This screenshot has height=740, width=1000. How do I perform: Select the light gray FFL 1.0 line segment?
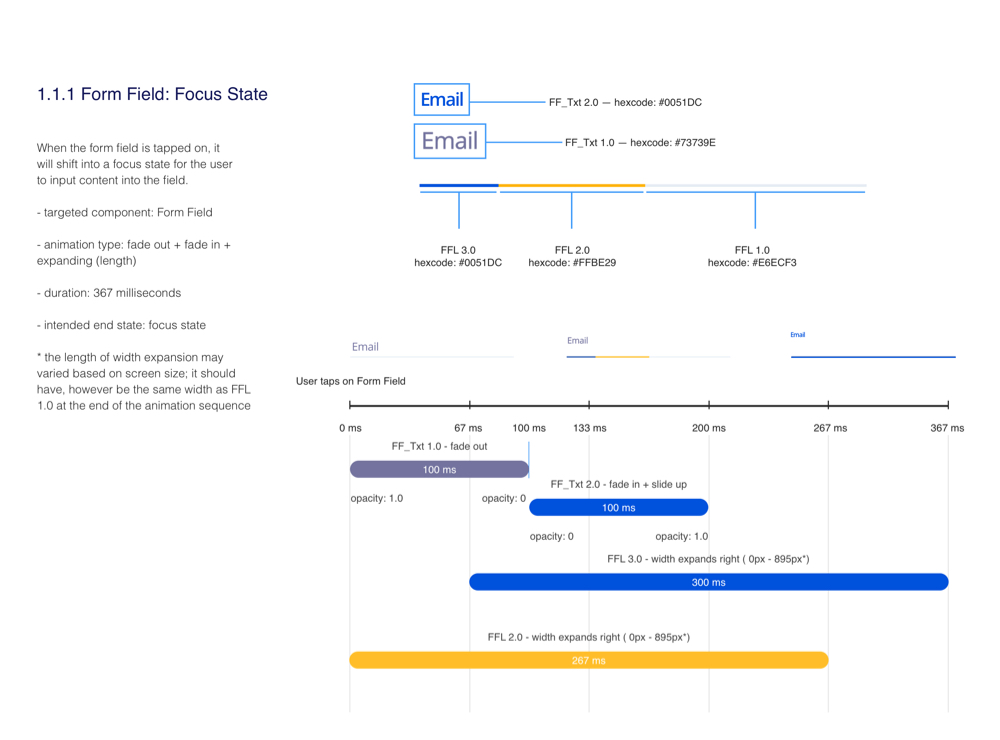(755, 185)
